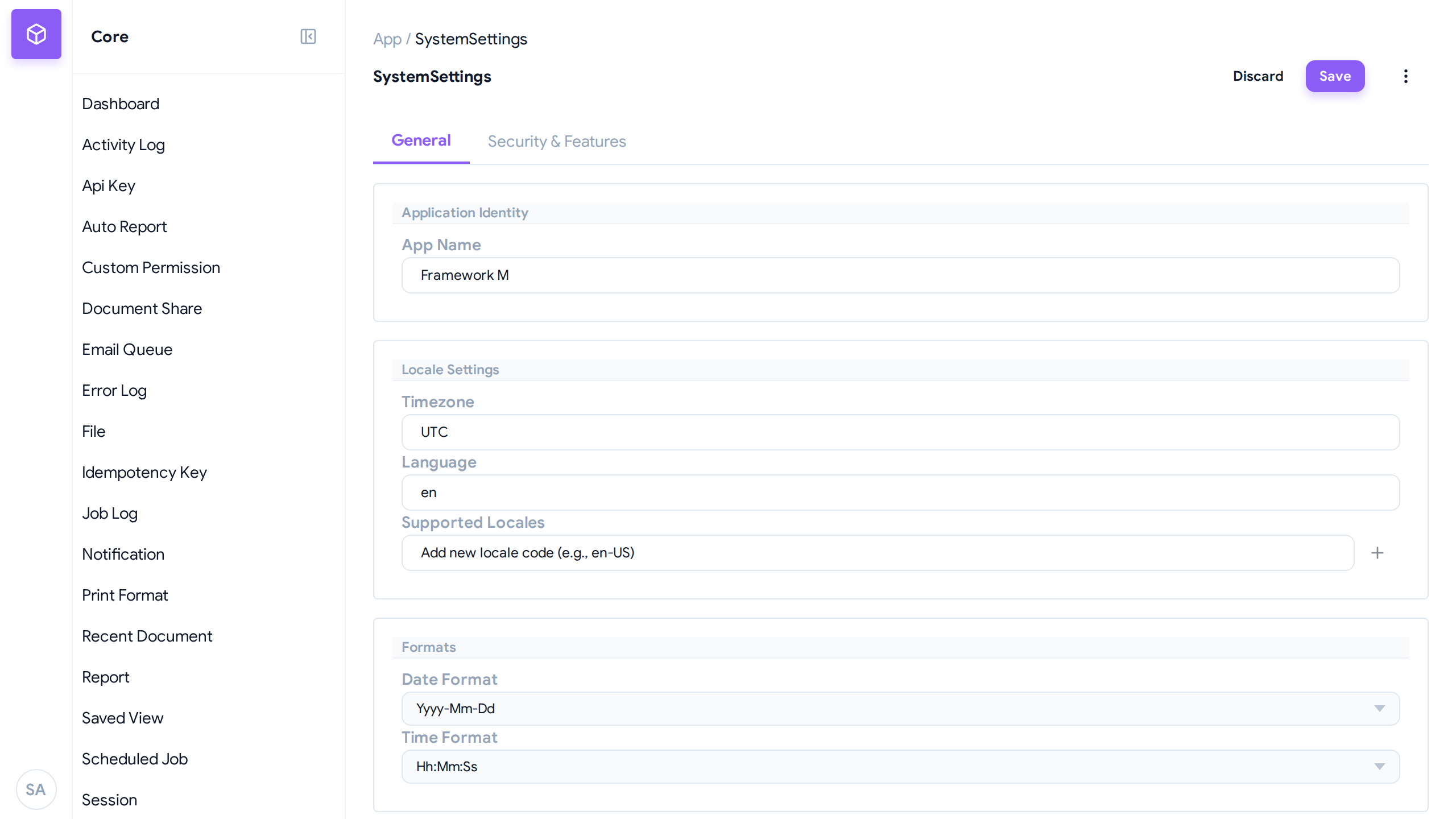
Task: Open Report in the sidebar
Action: [106, 677]
